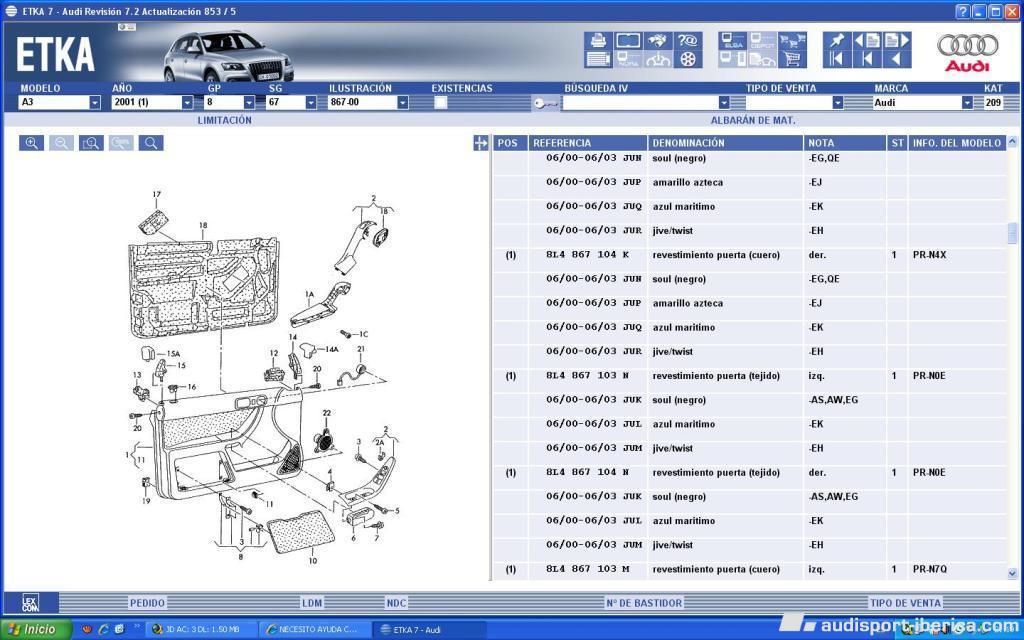Viewport: 1024px width, 640px height.
Task: Click the Limitación tab
Action: 225,120
